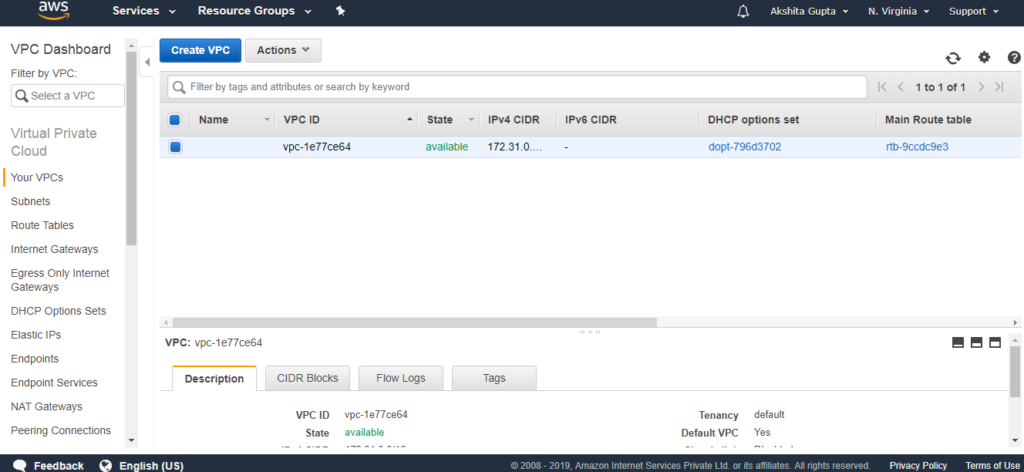Click the AWS logo home icon
Image resolution: width=1024 pixels, height=472 pixels.
click(x=54, y=10)
